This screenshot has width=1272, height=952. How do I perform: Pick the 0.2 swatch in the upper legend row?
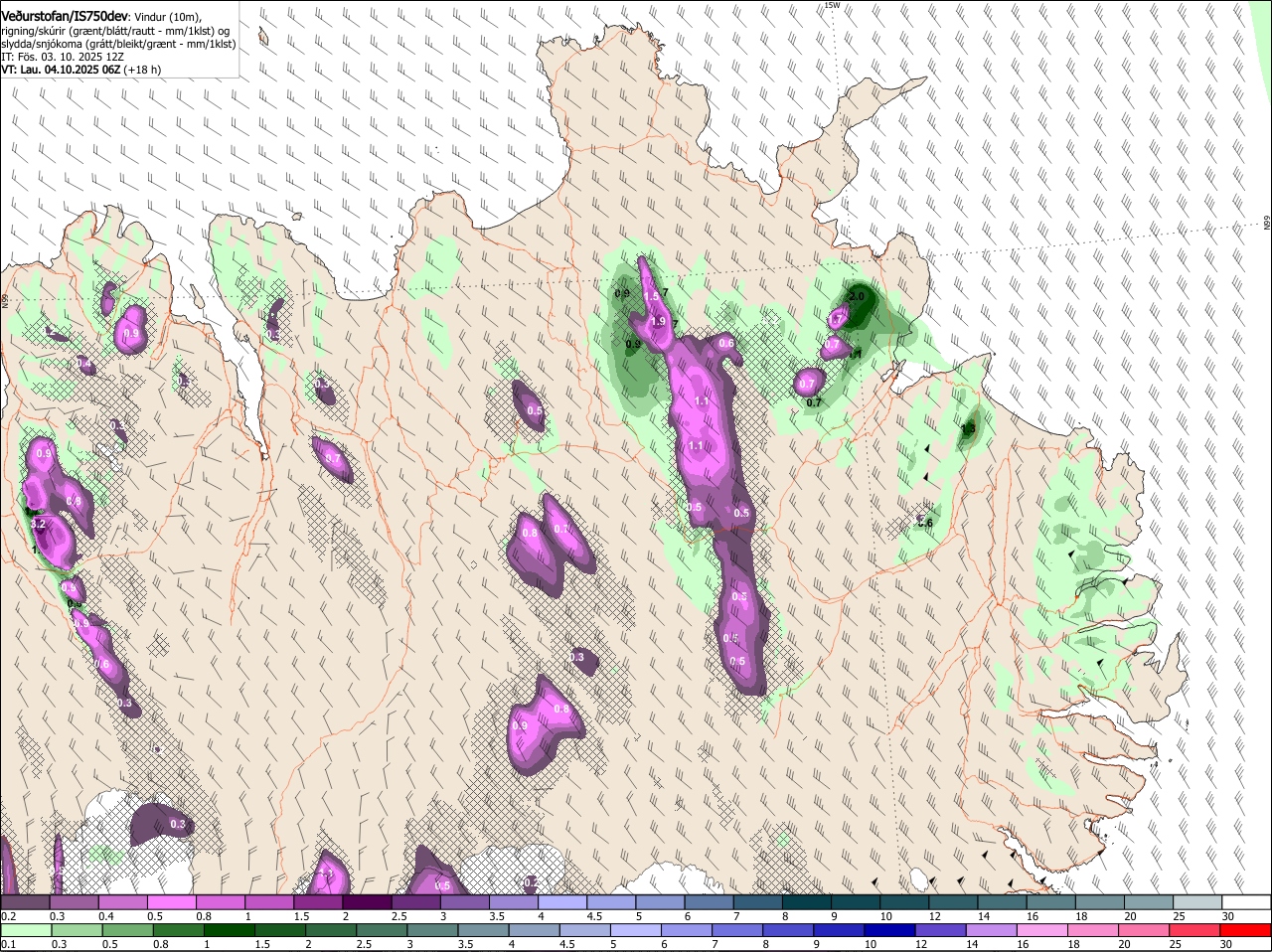pos(25,902)
